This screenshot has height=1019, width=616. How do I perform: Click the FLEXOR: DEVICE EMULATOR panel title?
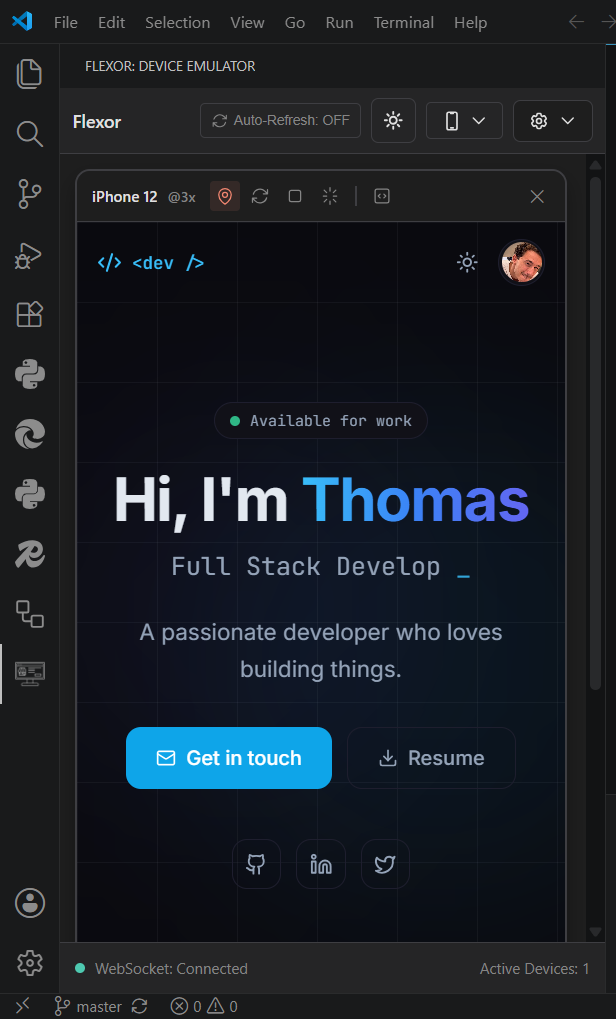click(x=170, y=66)
